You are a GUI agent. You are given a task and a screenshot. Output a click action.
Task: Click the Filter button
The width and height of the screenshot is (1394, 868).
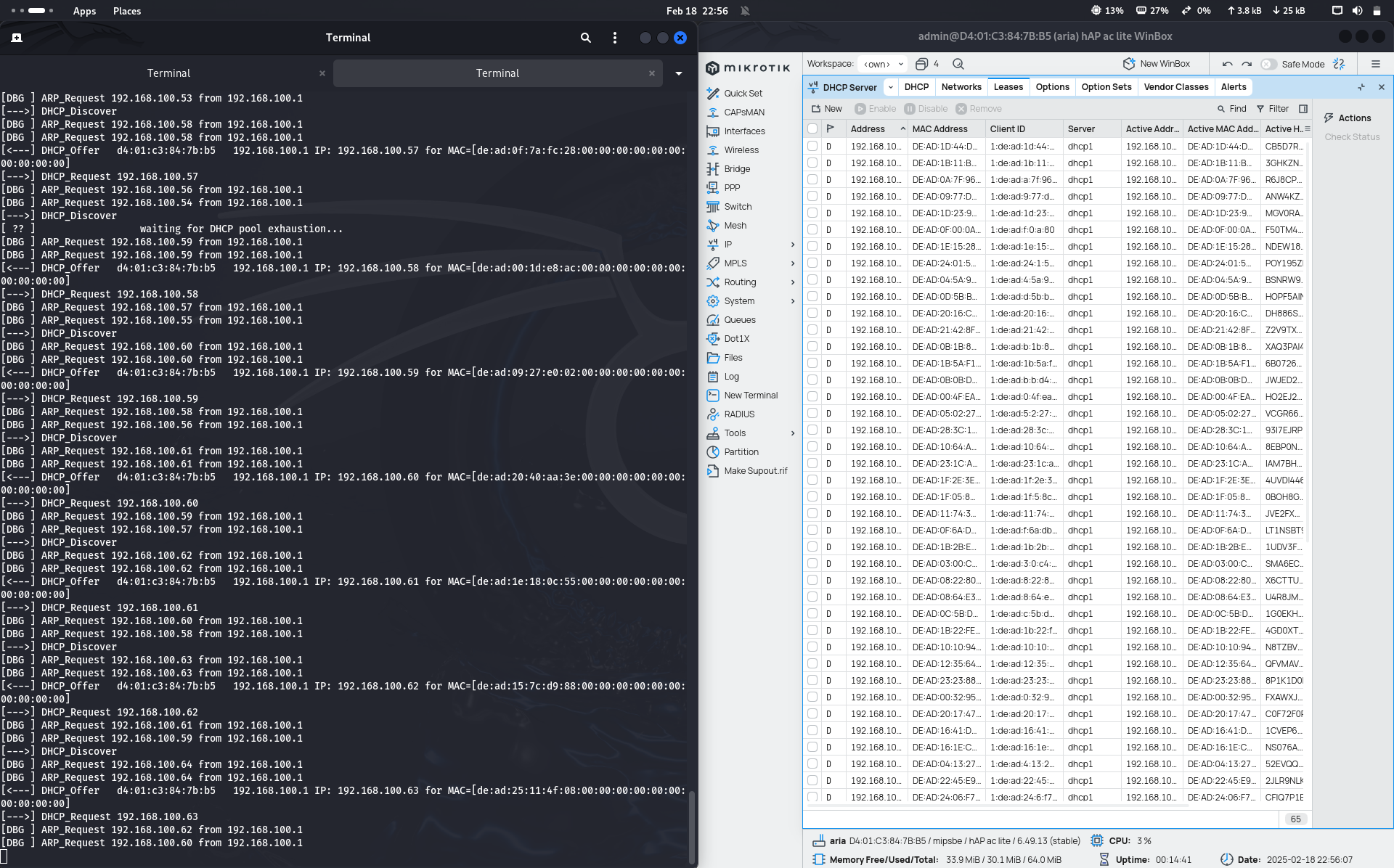click(1272, 108)
